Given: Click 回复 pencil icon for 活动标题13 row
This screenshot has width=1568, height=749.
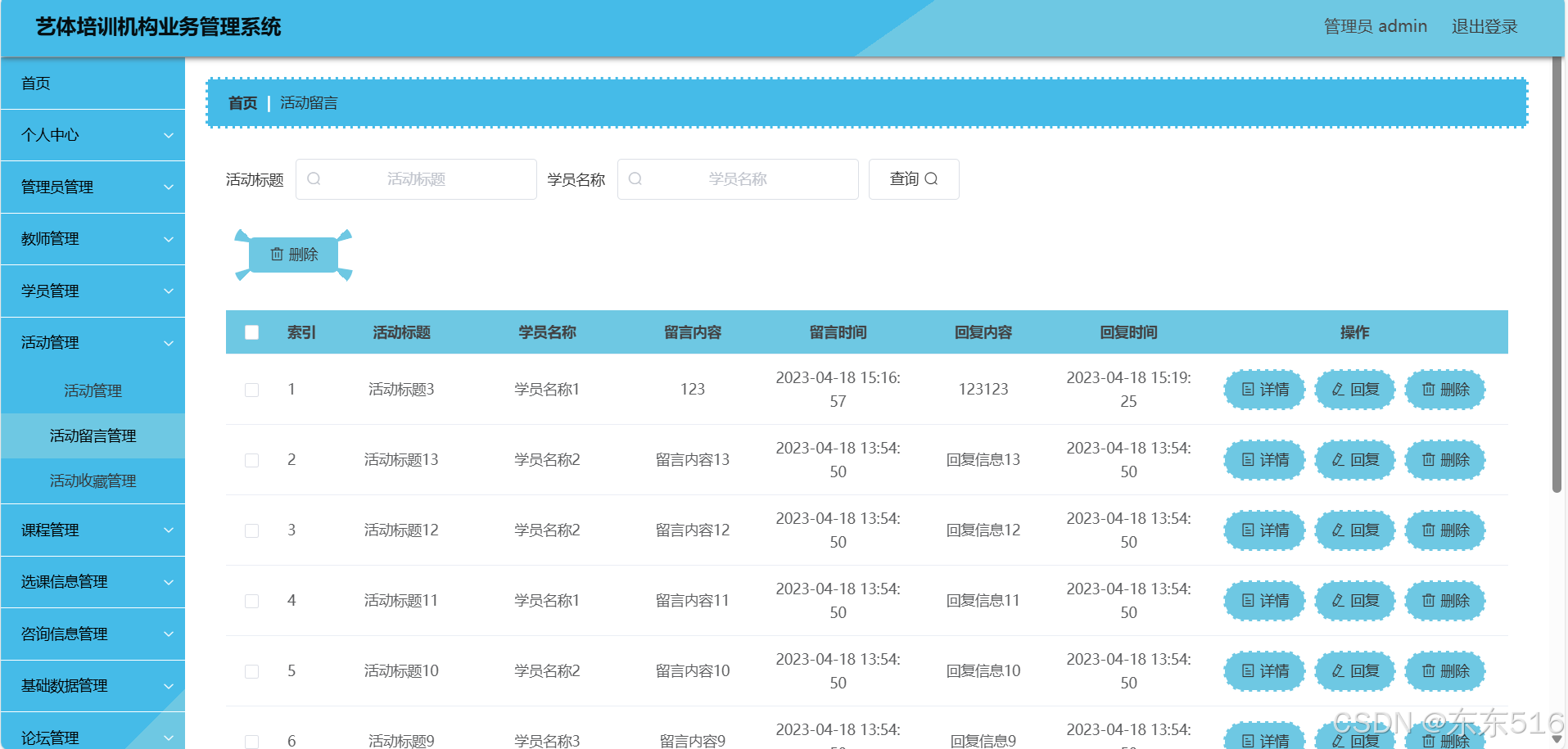Looking at the screenshot, I should tap(1338, 460).
